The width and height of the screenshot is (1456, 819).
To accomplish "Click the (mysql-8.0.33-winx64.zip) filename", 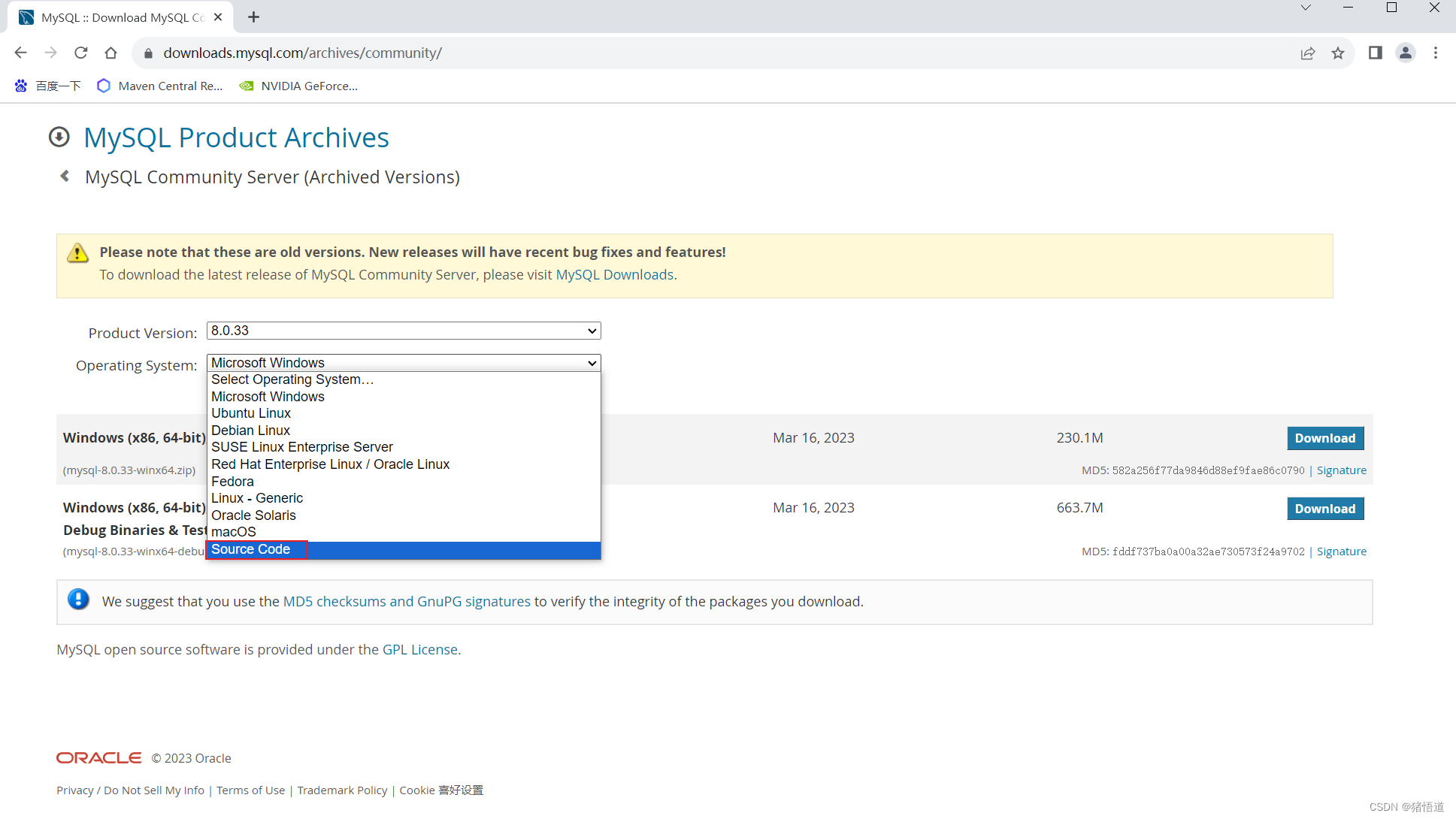I will 129,470.
